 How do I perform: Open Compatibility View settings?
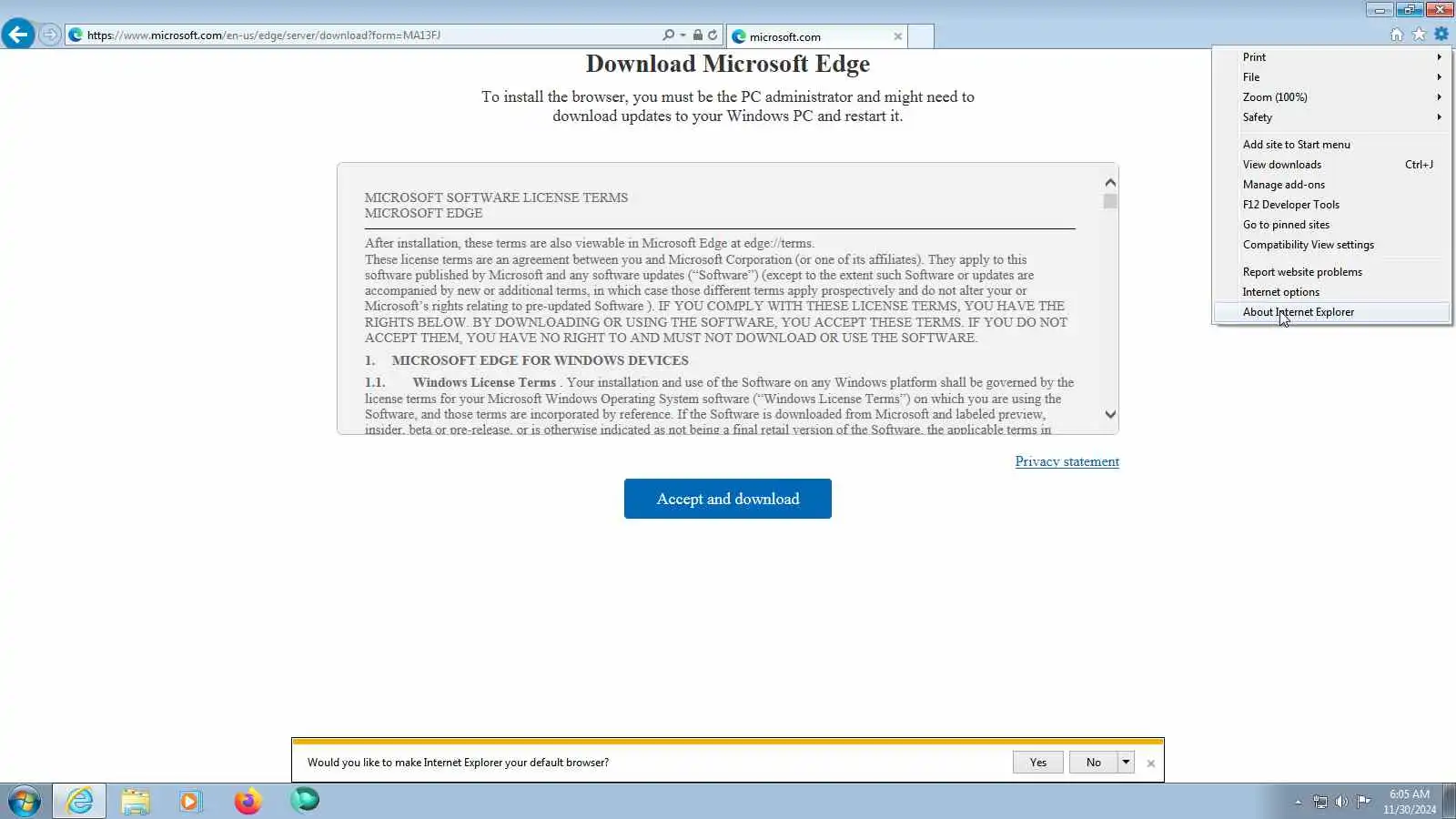click(1332, 244)
